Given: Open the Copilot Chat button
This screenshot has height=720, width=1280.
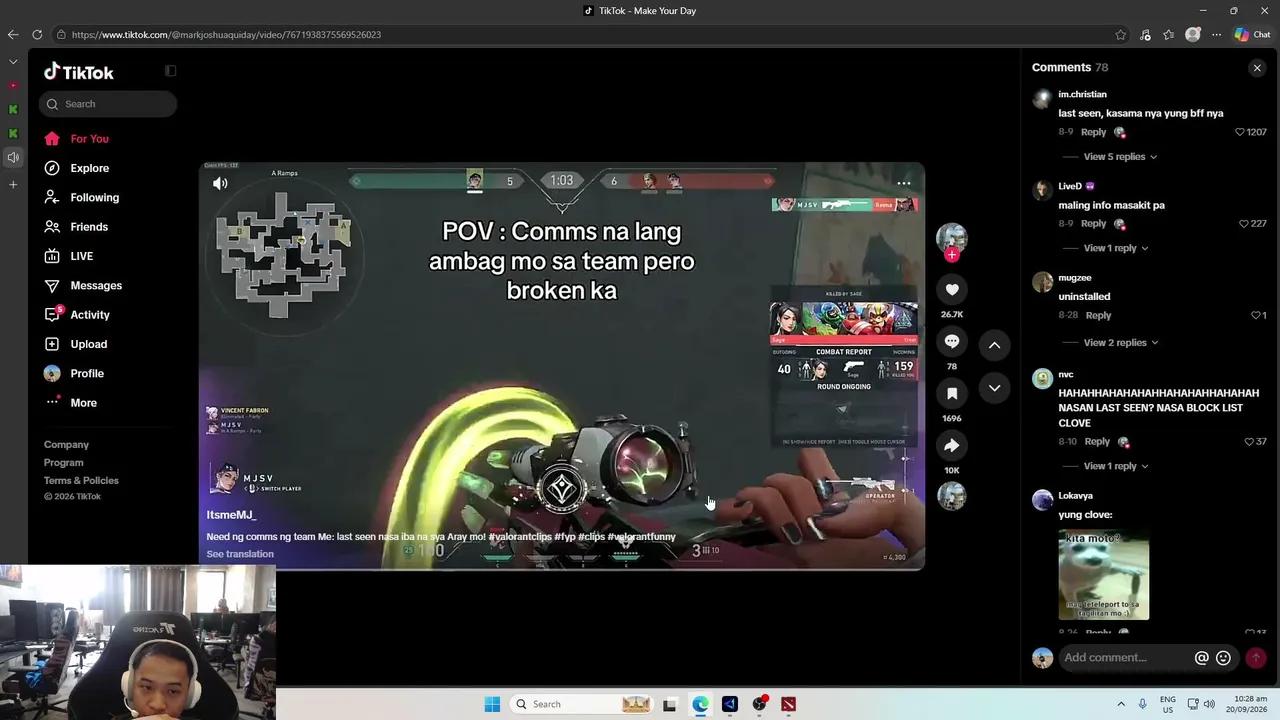Looking at the screenshot, I should click(x=1252, y=34).
